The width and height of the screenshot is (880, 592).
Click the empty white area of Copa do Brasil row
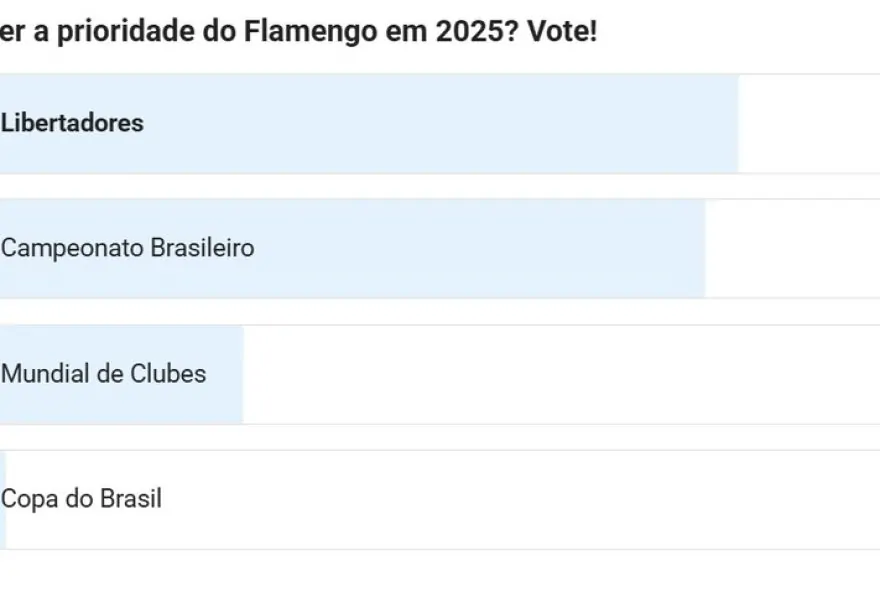click(520, 499)
